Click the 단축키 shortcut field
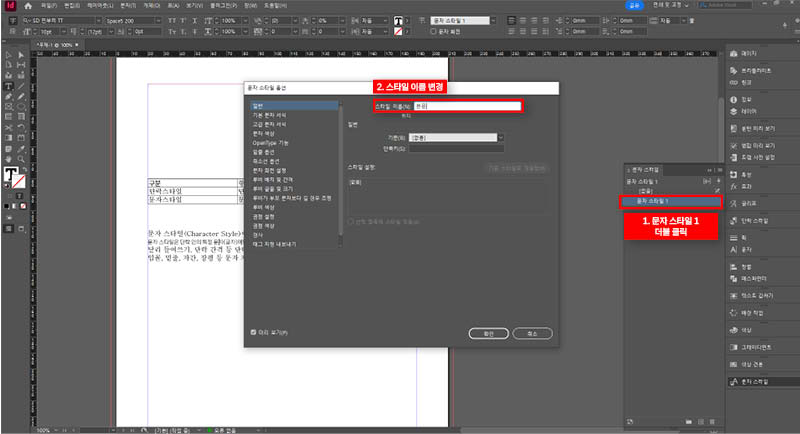800x434 pixels. [x=456, y=148]
